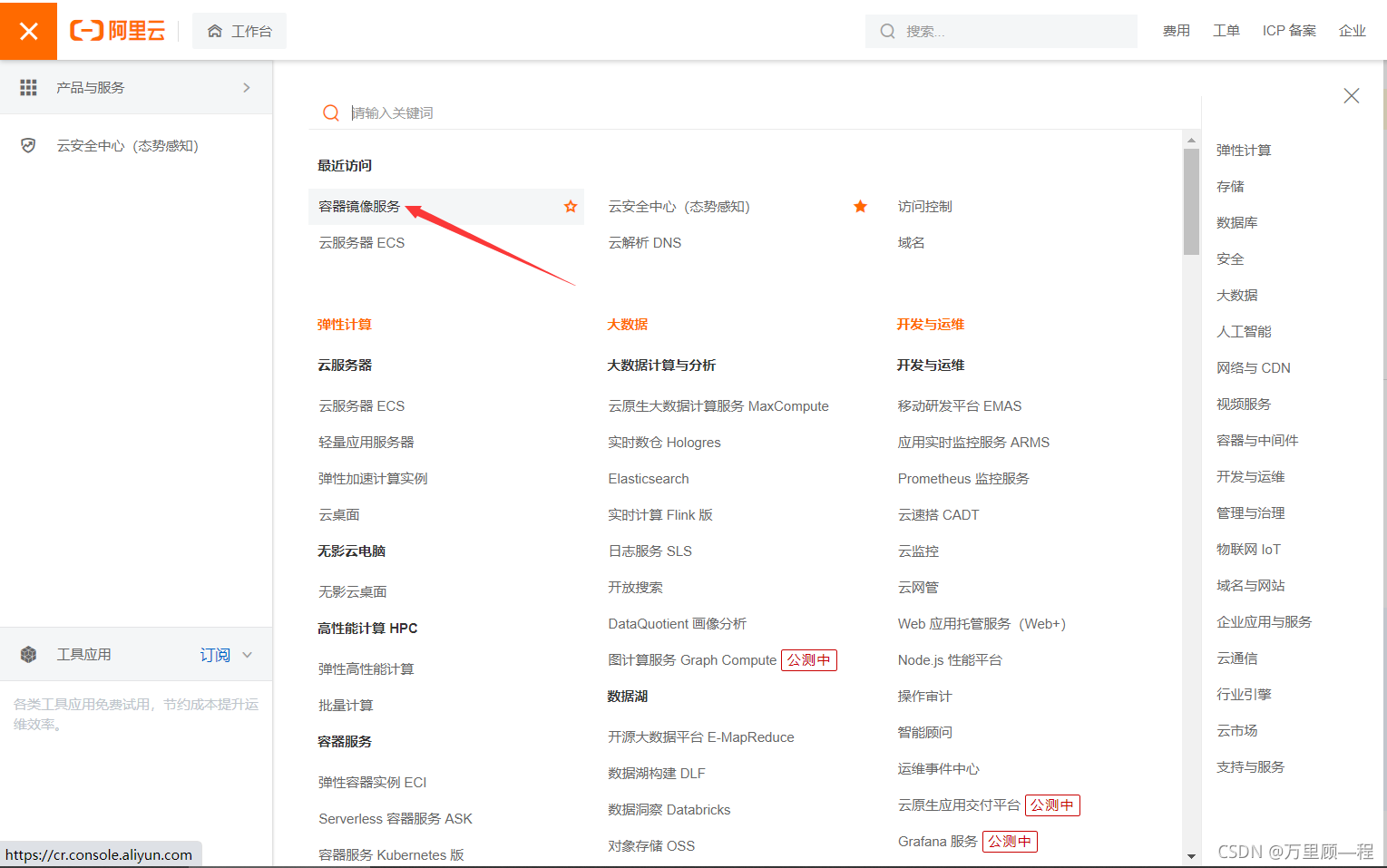This screenshot has width=1387, height=868.
Task: Click the shield icon for 云安全中心 sidebar entry
Action: (x=29, y=145)
